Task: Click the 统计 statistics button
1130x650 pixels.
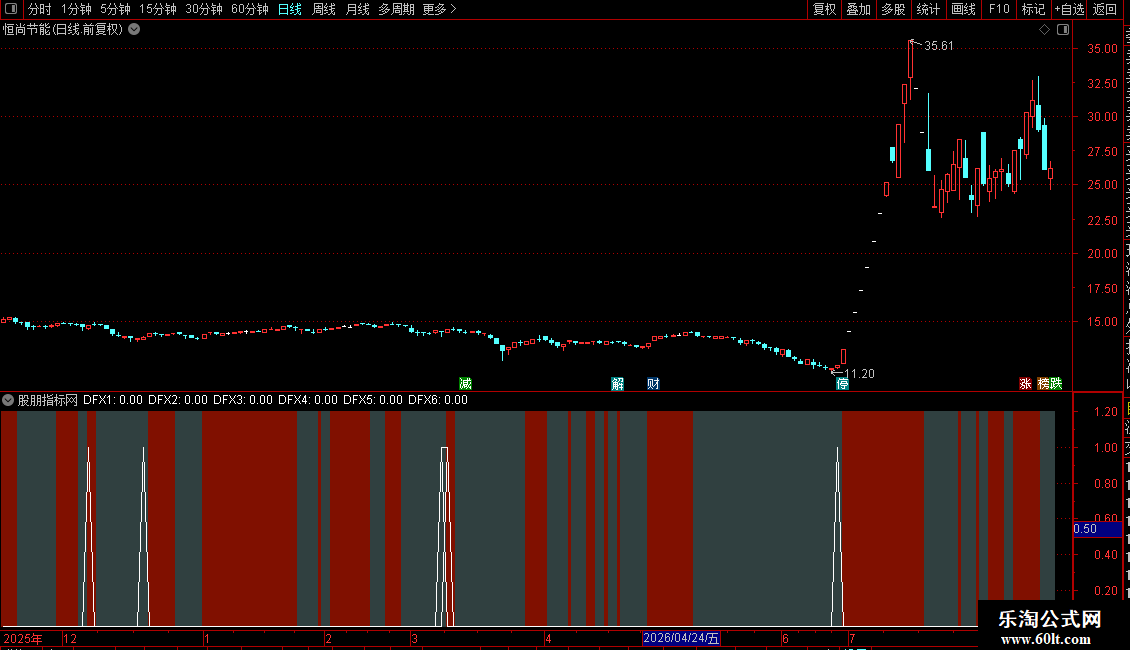Action: point(927,9)
